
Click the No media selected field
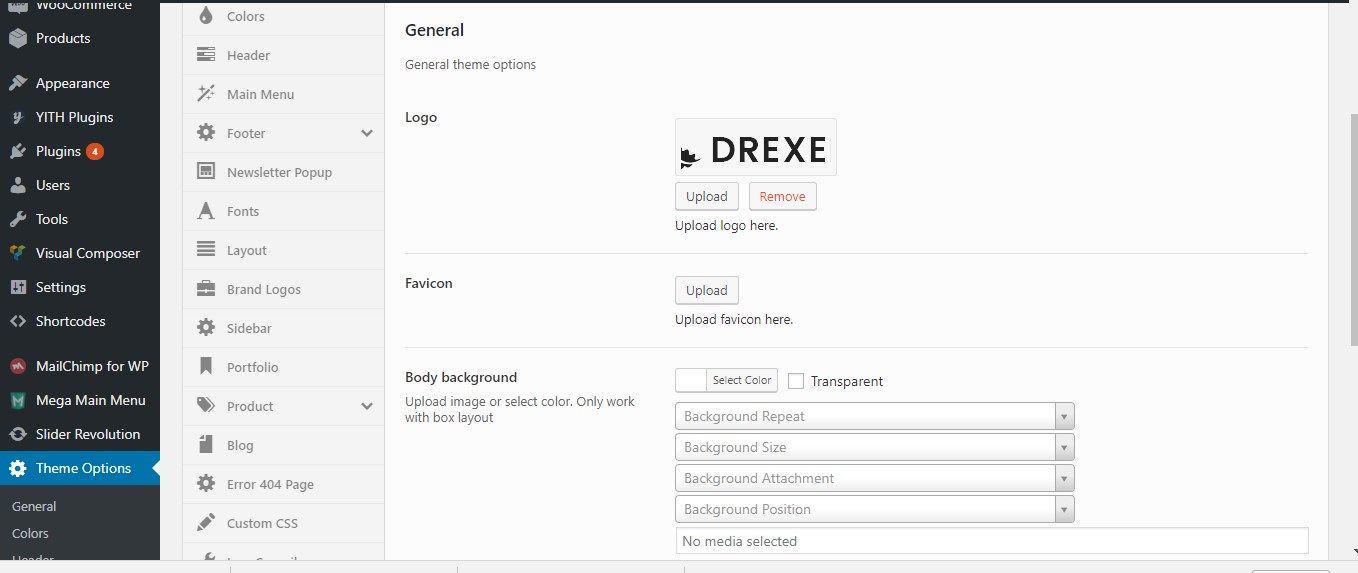(992, 541)
